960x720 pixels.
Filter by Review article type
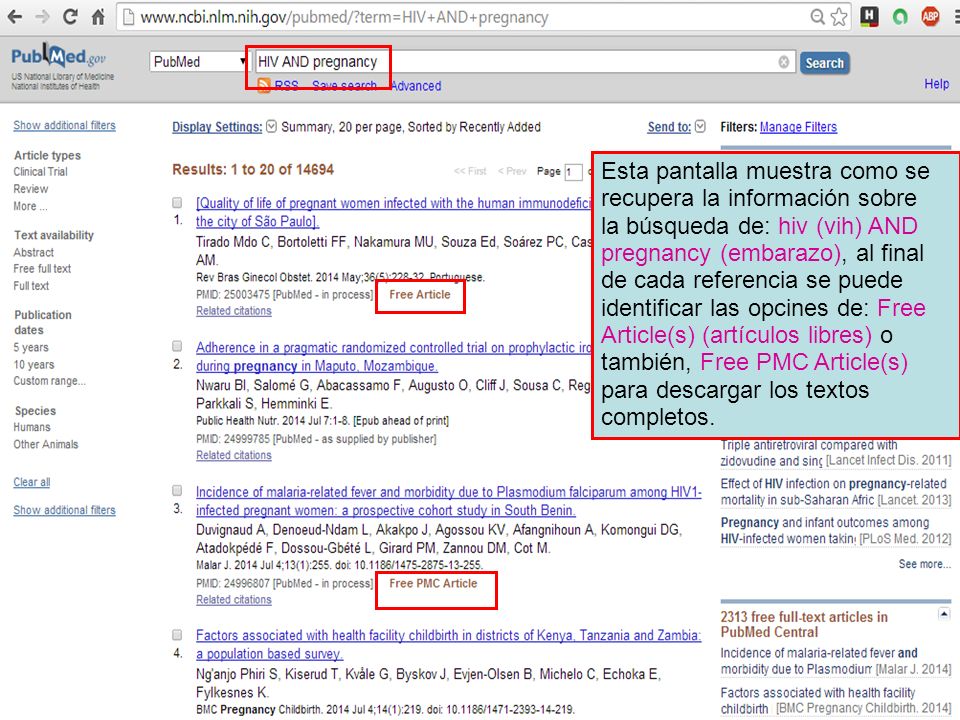(31, 189)
